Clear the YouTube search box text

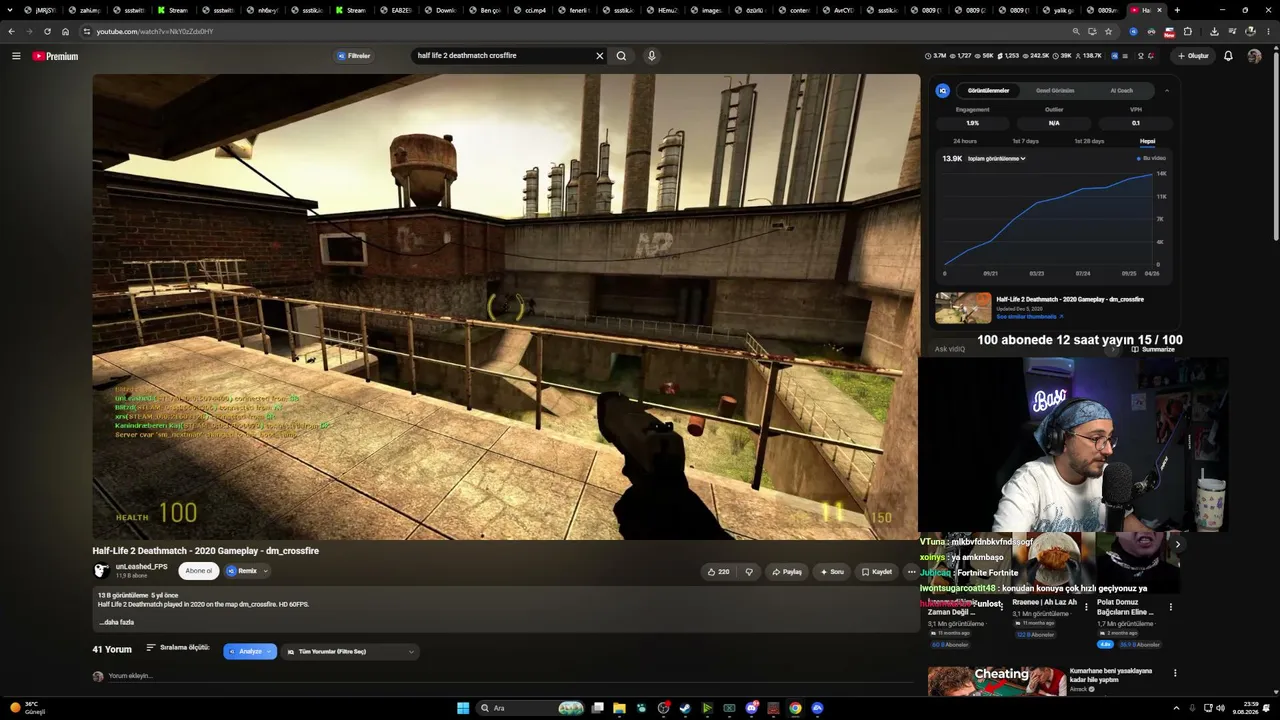[600, 56]
